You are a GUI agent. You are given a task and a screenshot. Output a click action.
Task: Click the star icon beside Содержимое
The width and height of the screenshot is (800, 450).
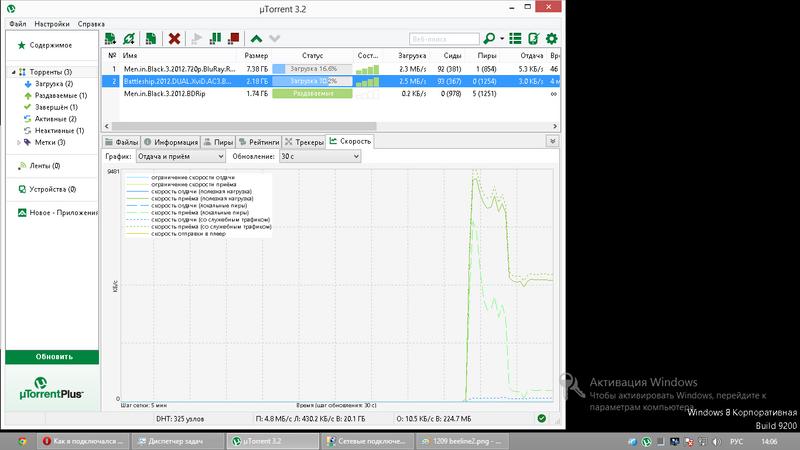[21, 45]
